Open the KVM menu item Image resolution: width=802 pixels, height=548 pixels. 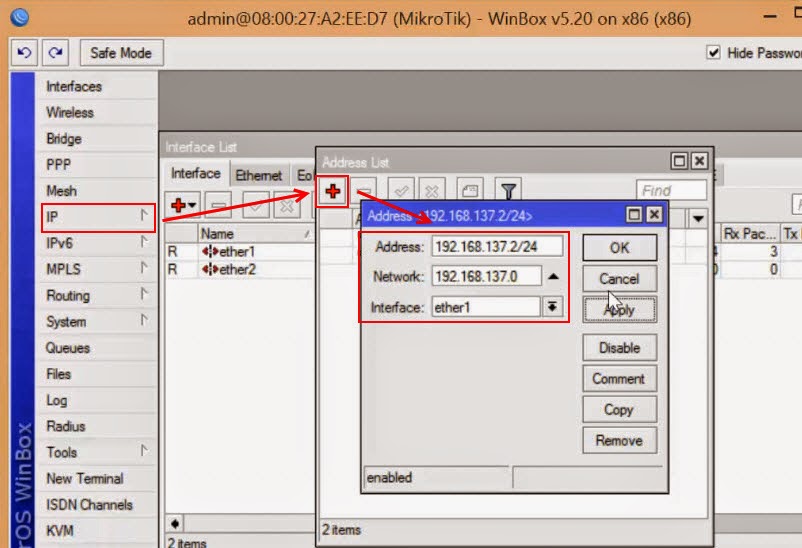tap(97, 531)
